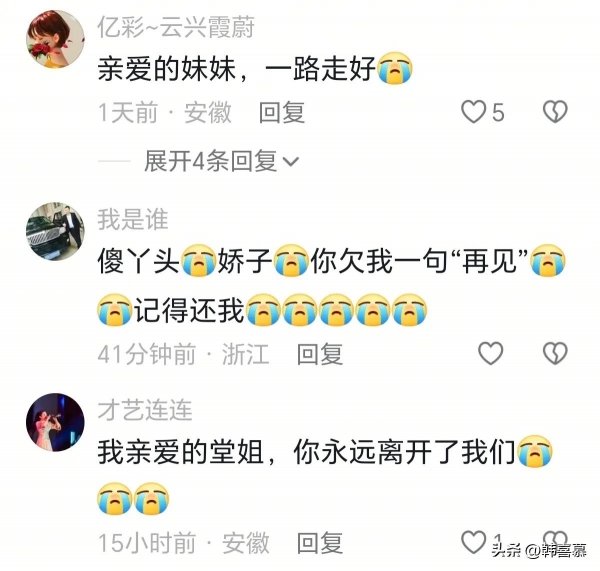Open username 我是谁

(x=133, y=219)
